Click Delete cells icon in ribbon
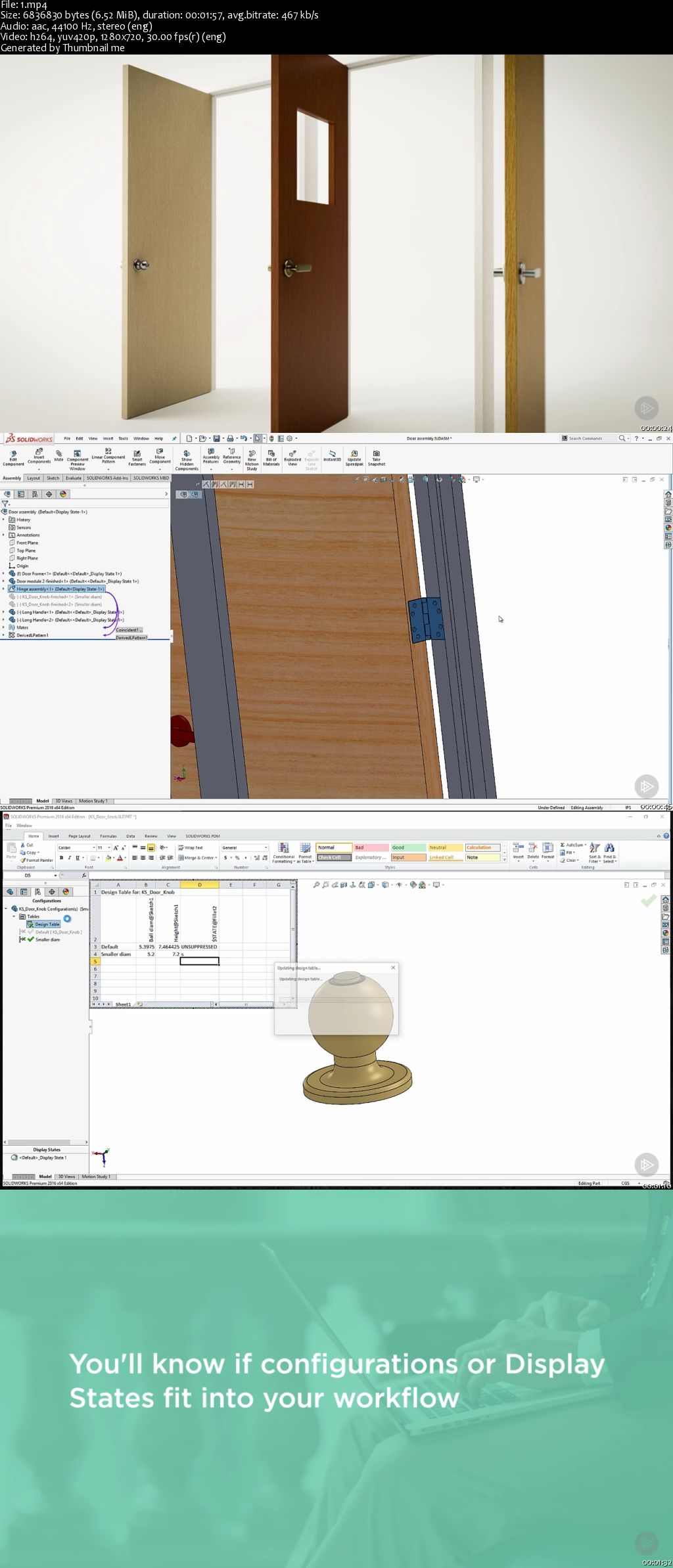Viewport: 673px width, 1568px height. click(x=533, y=851)
